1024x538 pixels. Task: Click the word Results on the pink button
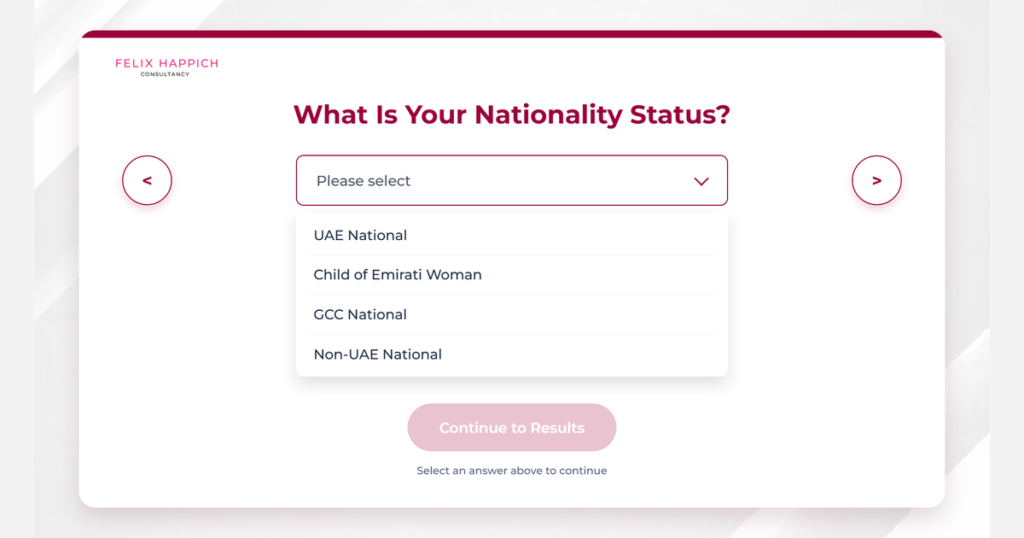coord(557,428)
